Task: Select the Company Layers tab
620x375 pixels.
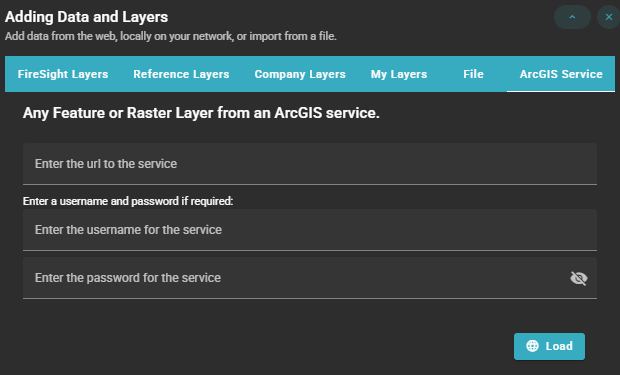Action: (x=300, y=74)
